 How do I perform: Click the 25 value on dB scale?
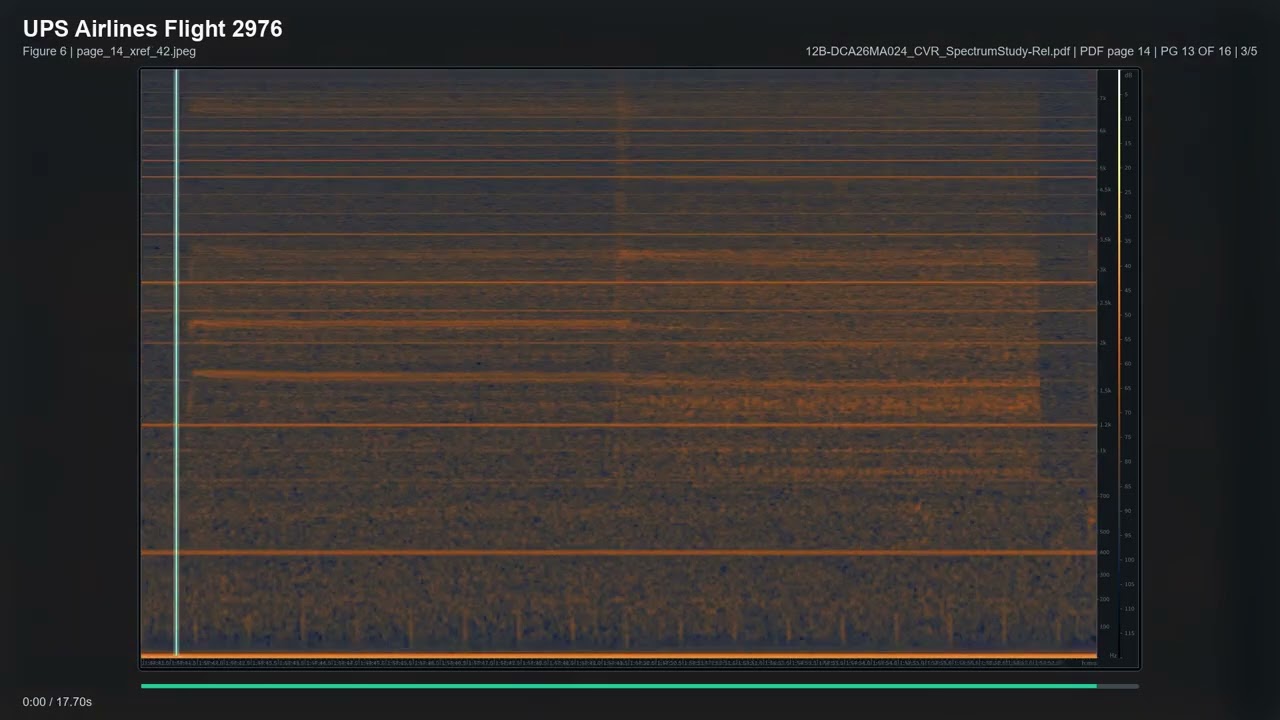tap(1128, 192)
